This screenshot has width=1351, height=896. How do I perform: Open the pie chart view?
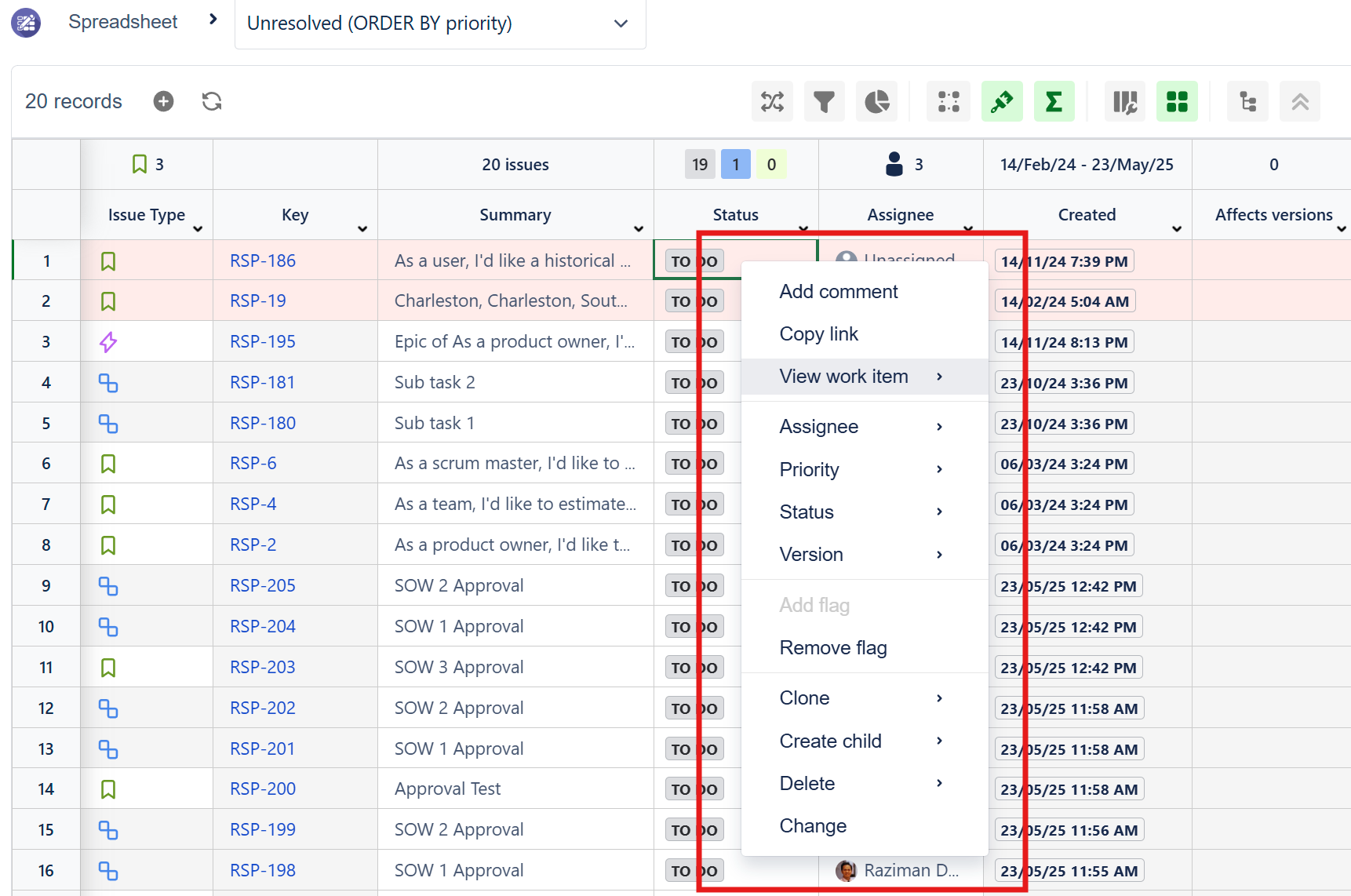[876, 102]
